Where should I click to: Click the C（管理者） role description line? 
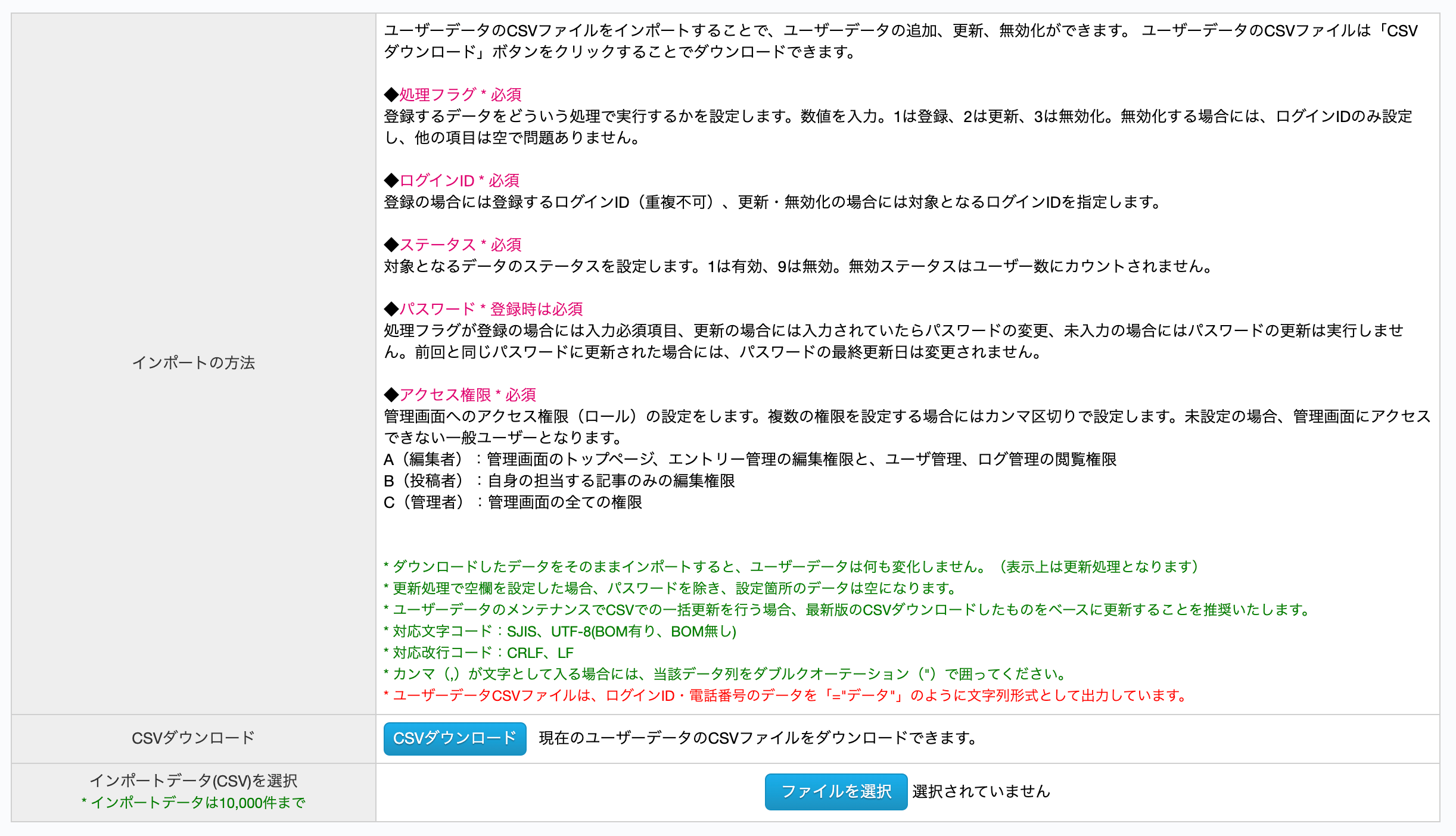513,502
